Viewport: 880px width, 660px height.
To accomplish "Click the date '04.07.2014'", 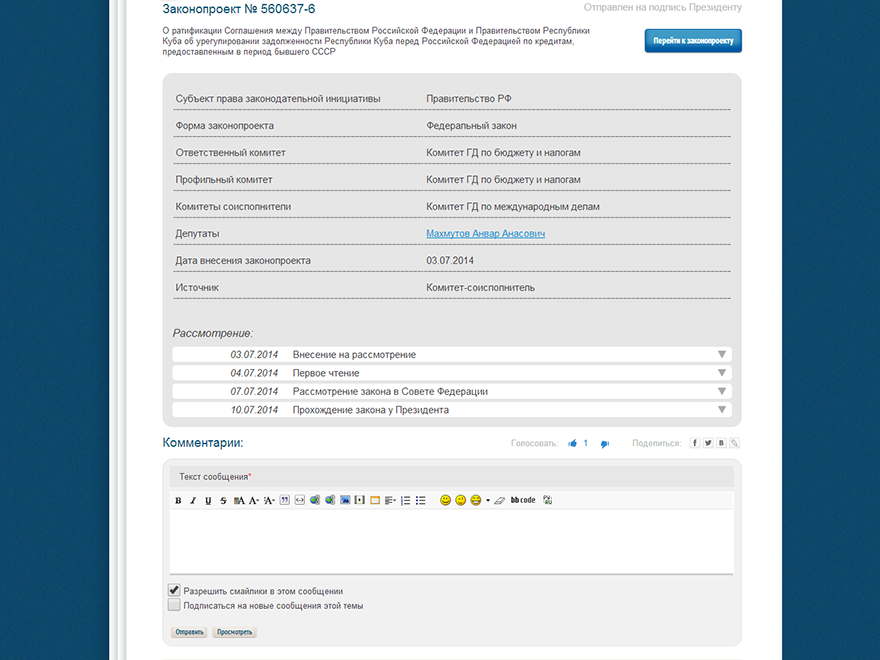I will [x=254, y=373].
